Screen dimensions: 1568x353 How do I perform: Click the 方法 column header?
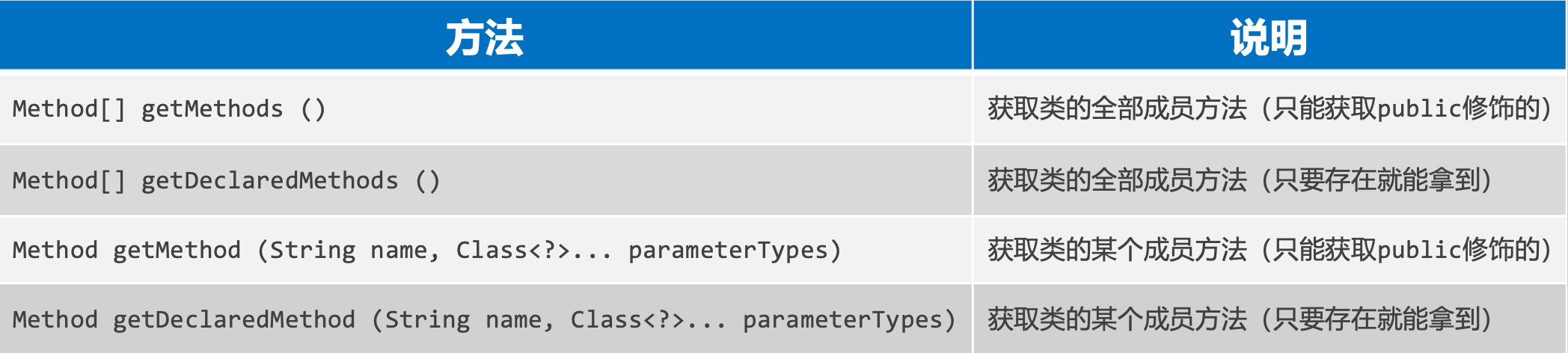pos(485,37)
